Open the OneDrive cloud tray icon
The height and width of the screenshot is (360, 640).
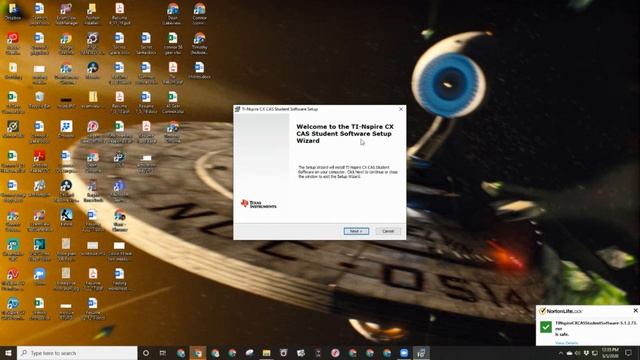coord(569,353)
